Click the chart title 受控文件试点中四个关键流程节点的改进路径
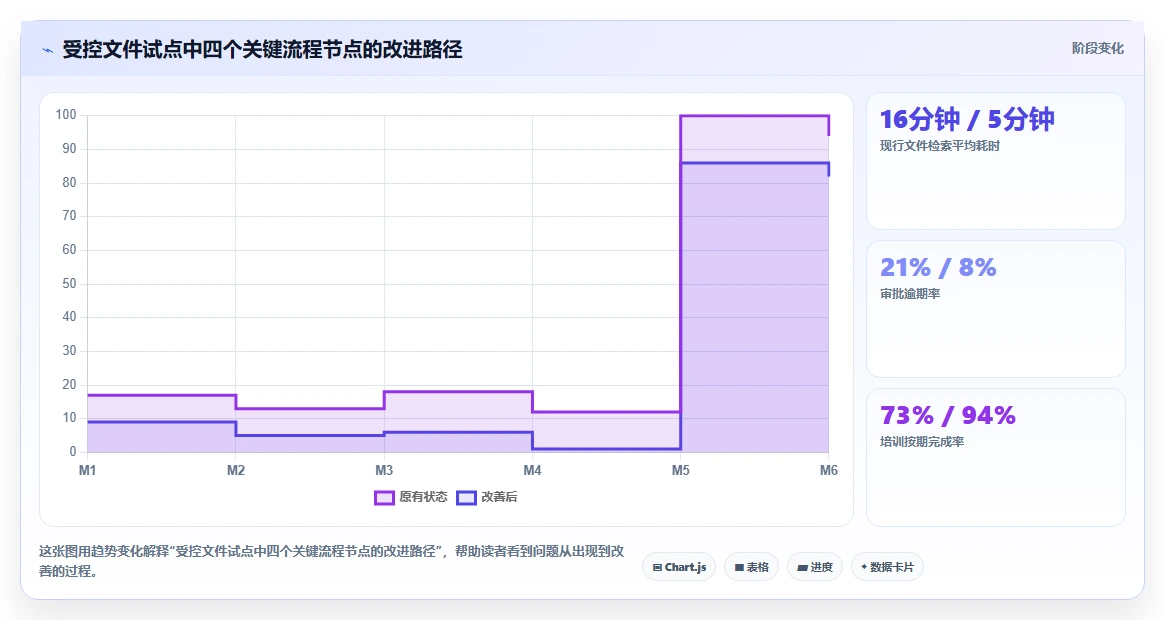The height and width of the screenshot is (620, 1165). [262, 50]
